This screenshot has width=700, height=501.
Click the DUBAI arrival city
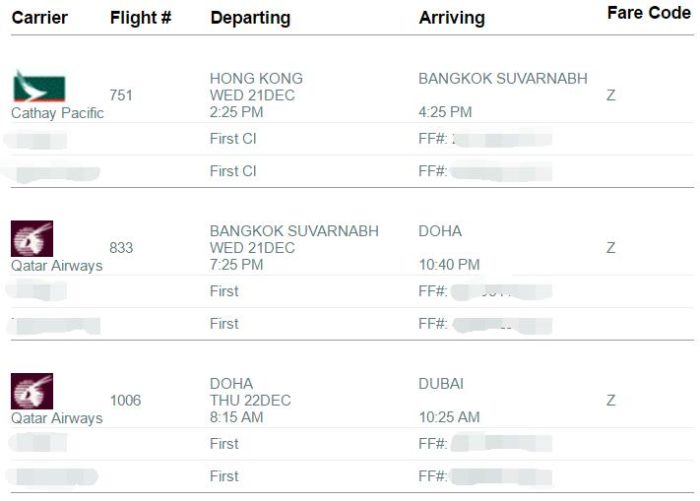[441, 384]
